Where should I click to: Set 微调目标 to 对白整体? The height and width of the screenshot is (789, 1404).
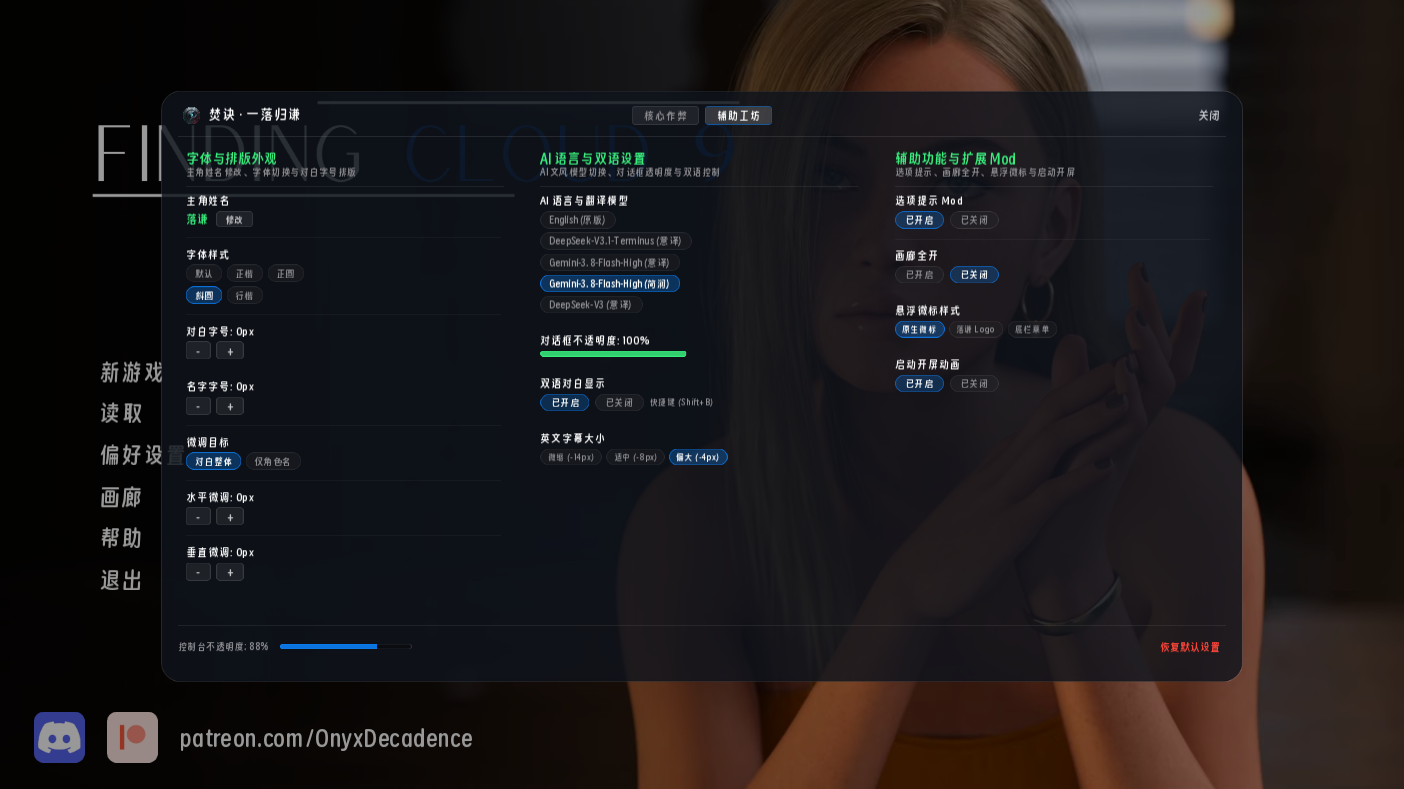pyautogui.click(x=214, y=461)
